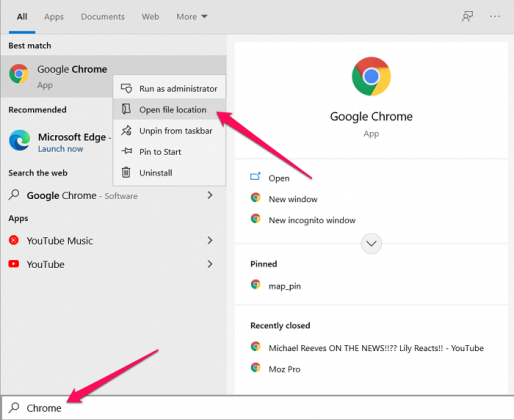Click the YouTube Music app icon

tap(14, 240)
